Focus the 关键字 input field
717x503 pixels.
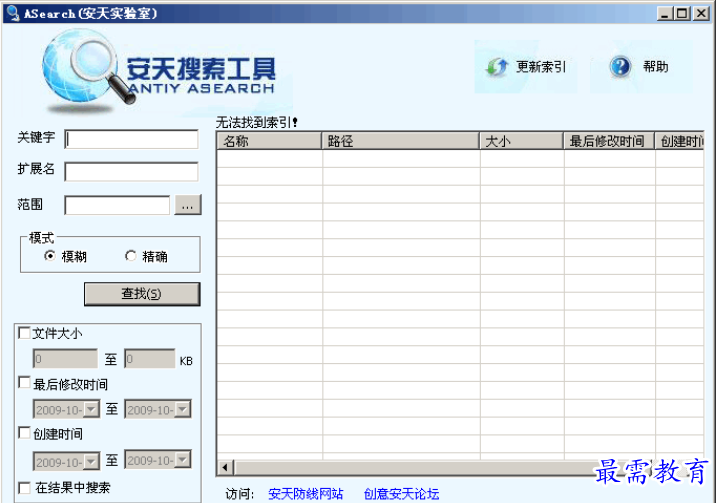(x=131, y=139)
